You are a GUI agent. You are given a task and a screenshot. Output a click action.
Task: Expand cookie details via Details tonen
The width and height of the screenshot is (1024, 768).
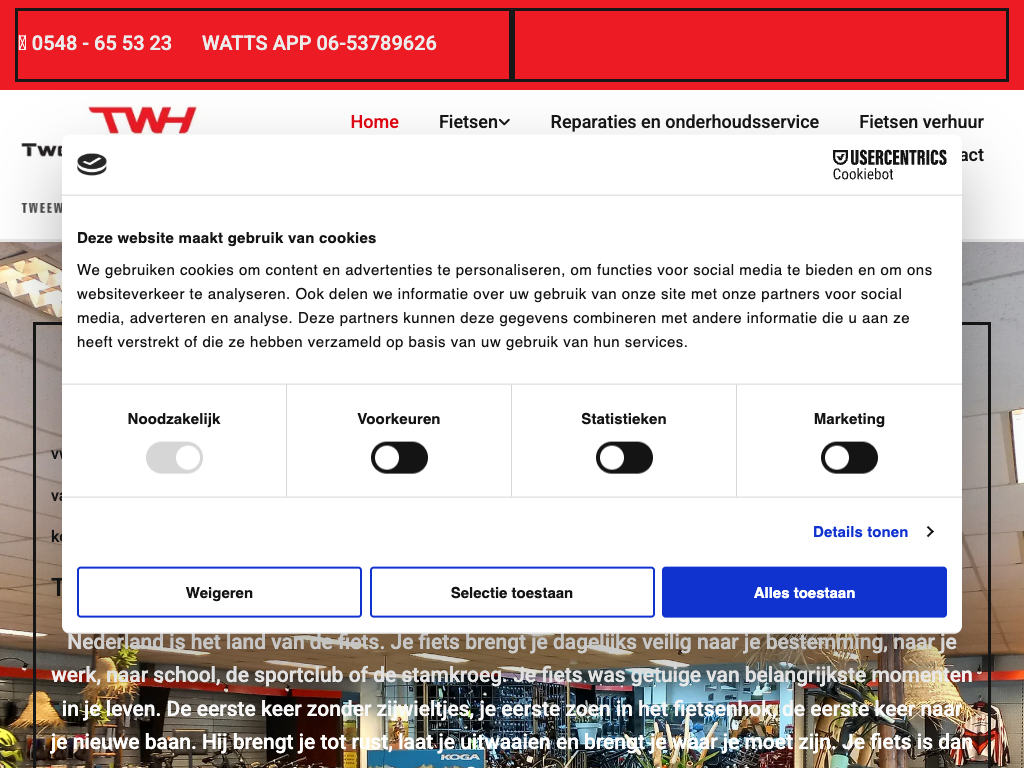coord(860,532)
